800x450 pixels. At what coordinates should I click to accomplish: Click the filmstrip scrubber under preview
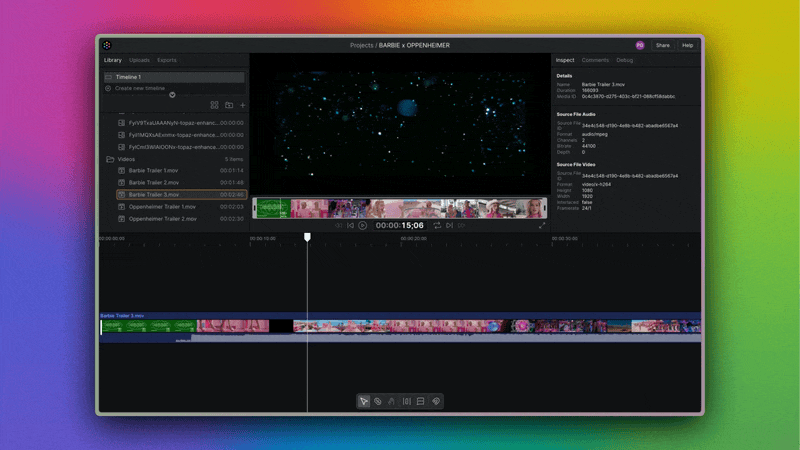point(400,208)
